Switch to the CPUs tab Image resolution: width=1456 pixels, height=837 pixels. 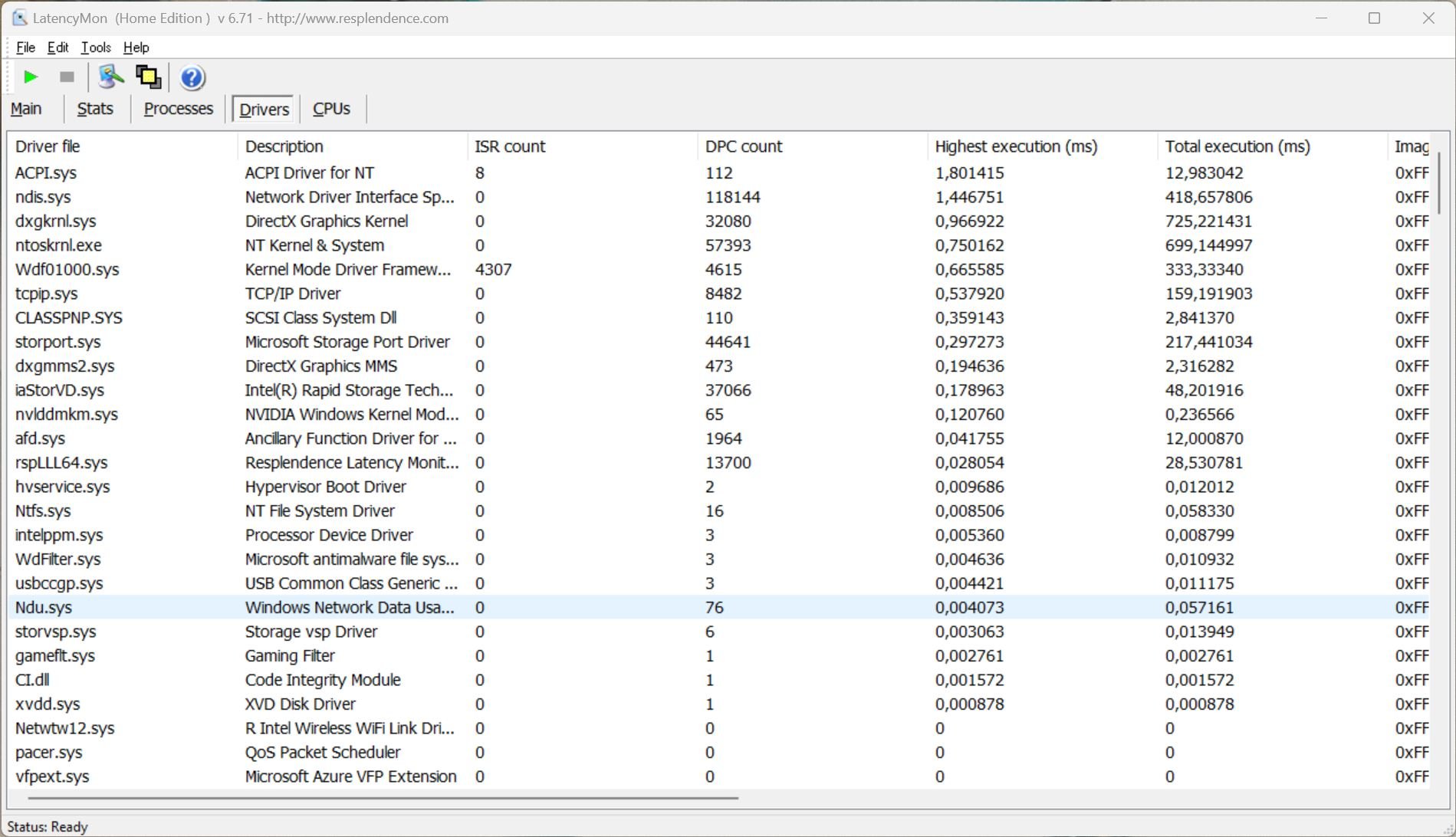point(331,109)
